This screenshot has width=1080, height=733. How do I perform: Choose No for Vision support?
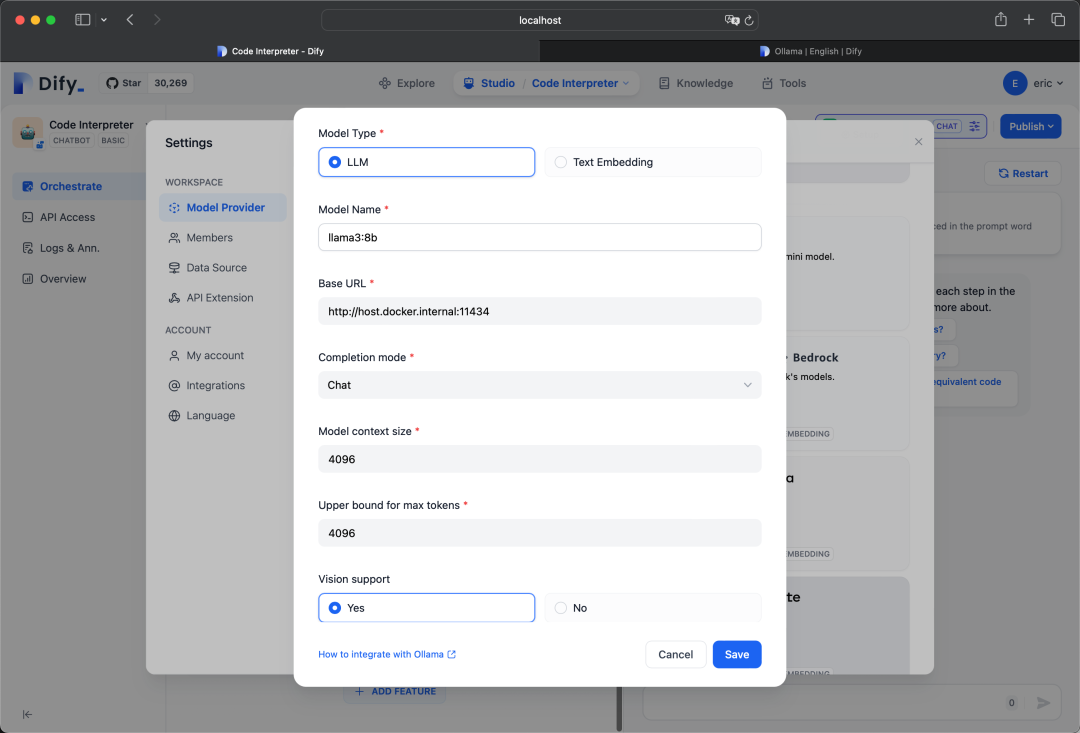click(653, 608)
